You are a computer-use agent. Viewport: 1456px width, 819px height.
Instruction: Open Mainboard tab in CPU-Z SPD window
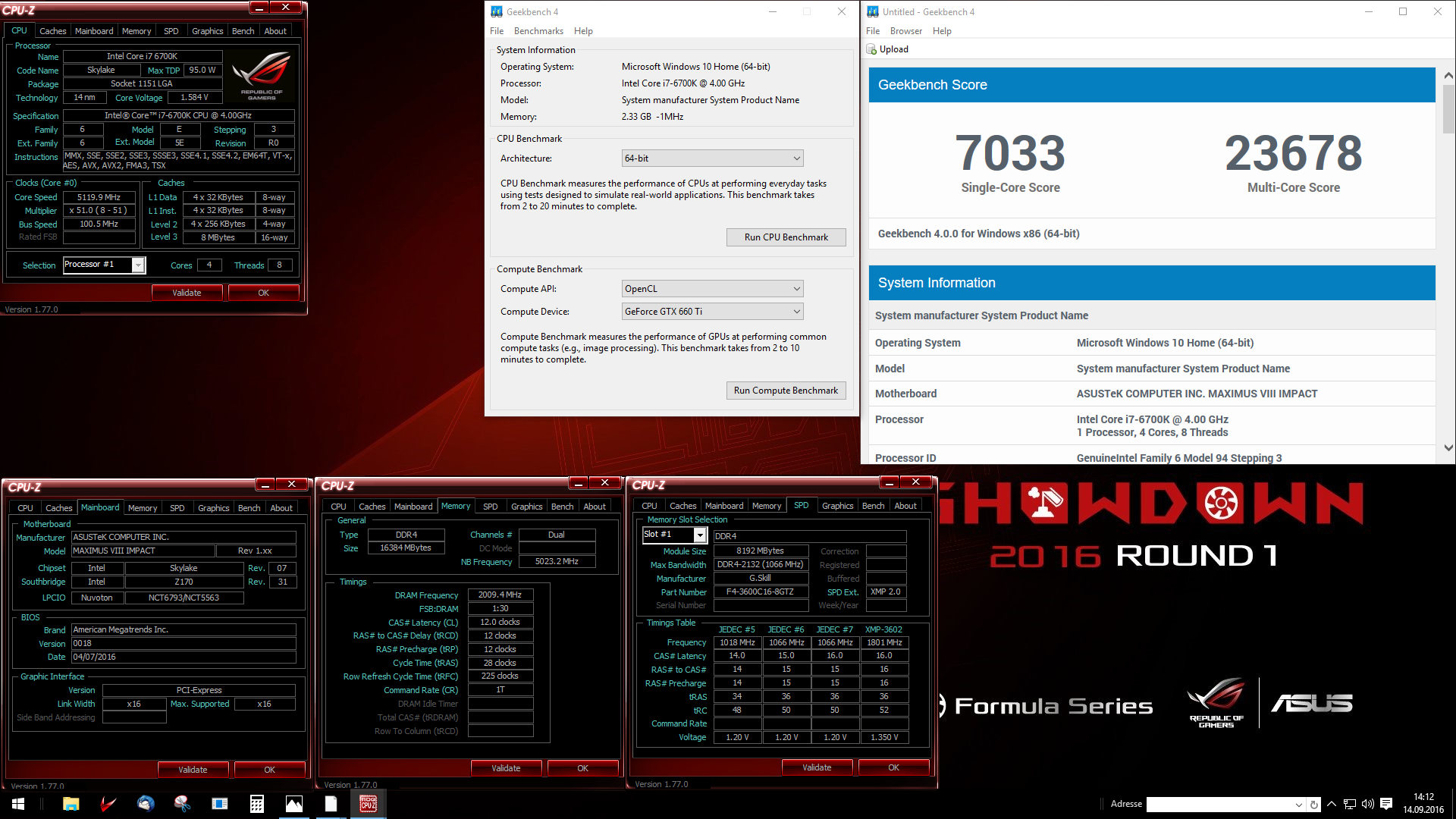724,506
